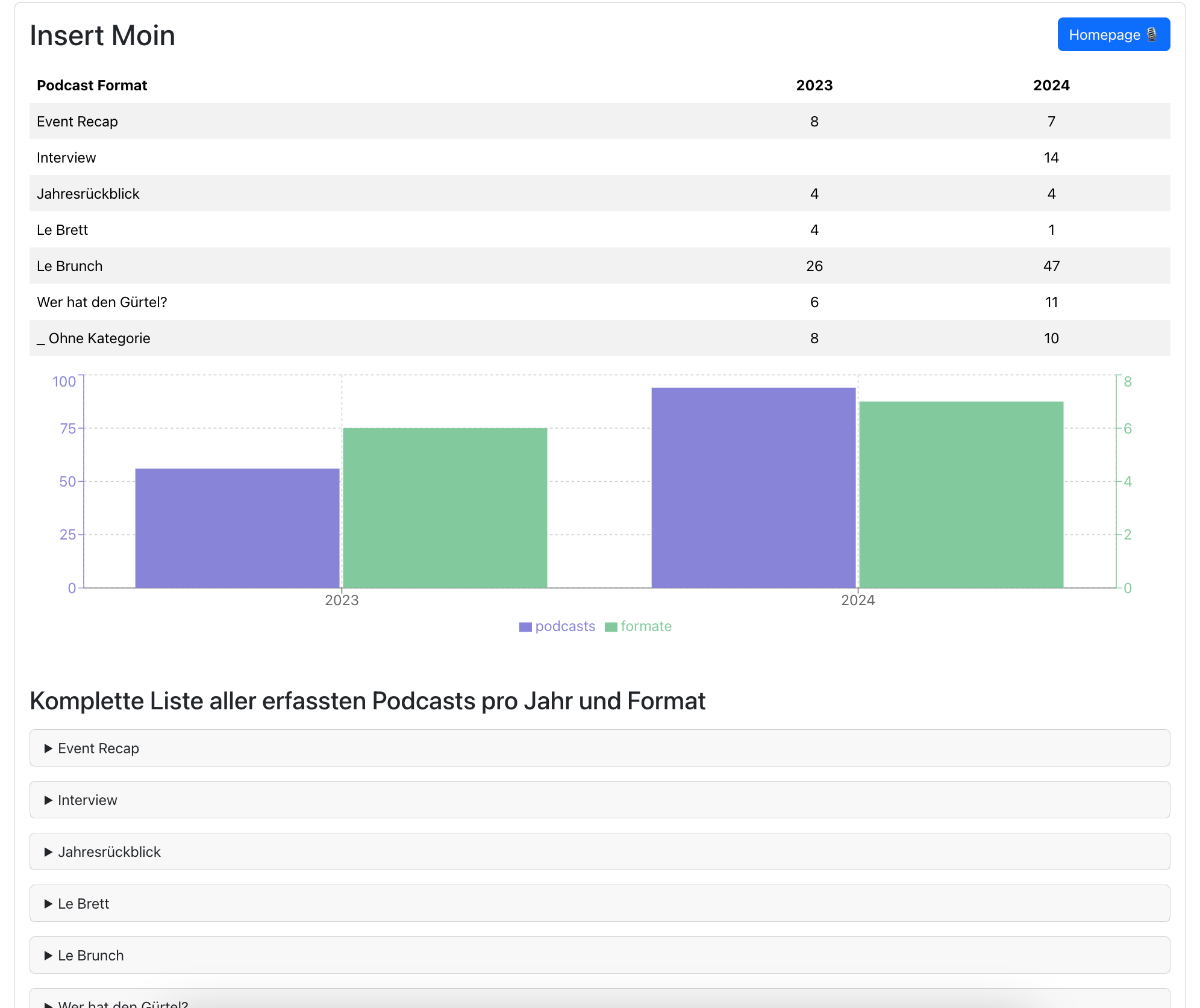This screenshot has width=1200, height=1008.
Task: Expand the Interview details section
Action: coord(87,800)
